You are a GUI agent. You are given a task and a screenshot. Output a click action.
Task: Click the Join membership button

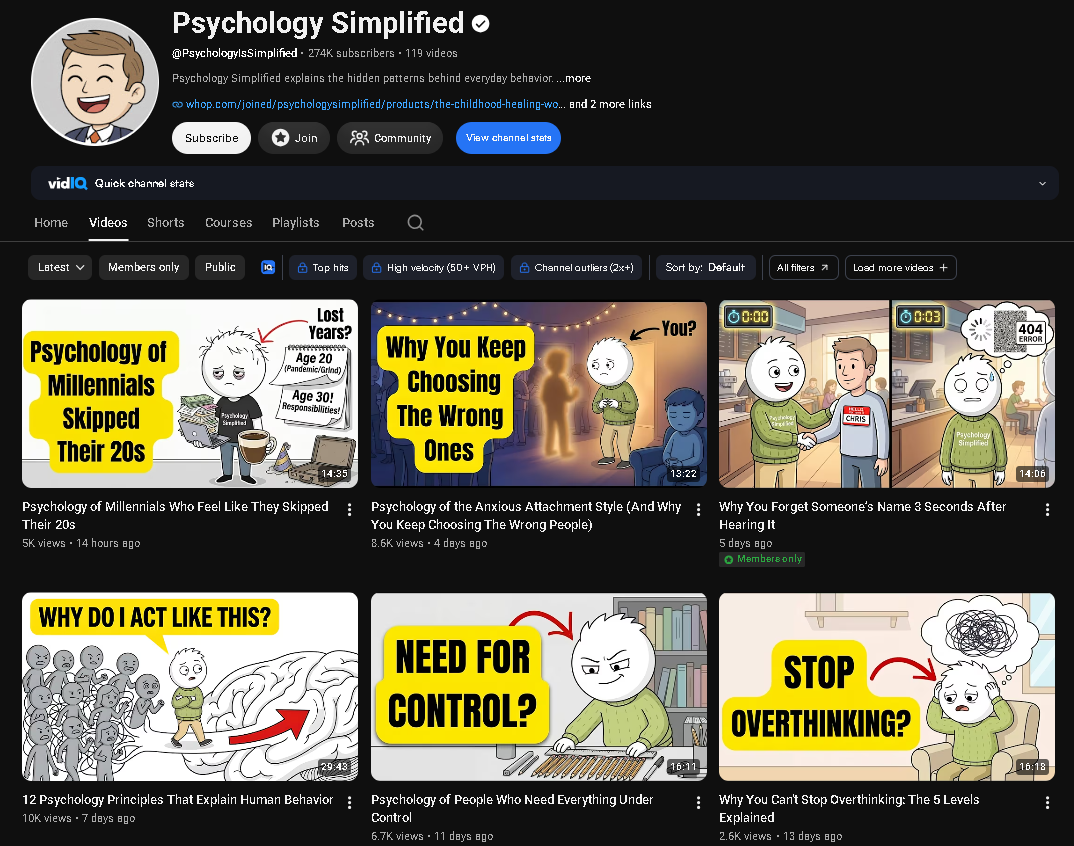[x=294, y=138]
